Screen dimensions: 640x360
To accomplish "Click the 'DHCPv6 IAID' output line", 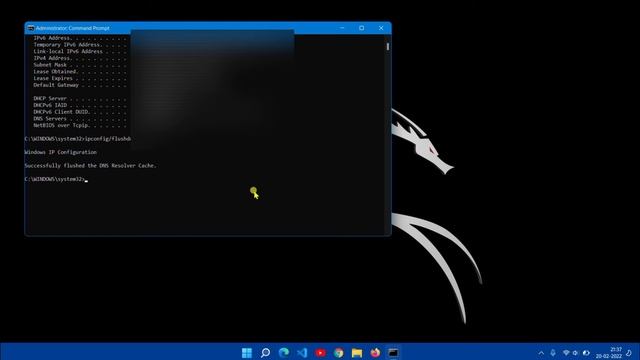I will pyautogui.click(x=80, y=105).
